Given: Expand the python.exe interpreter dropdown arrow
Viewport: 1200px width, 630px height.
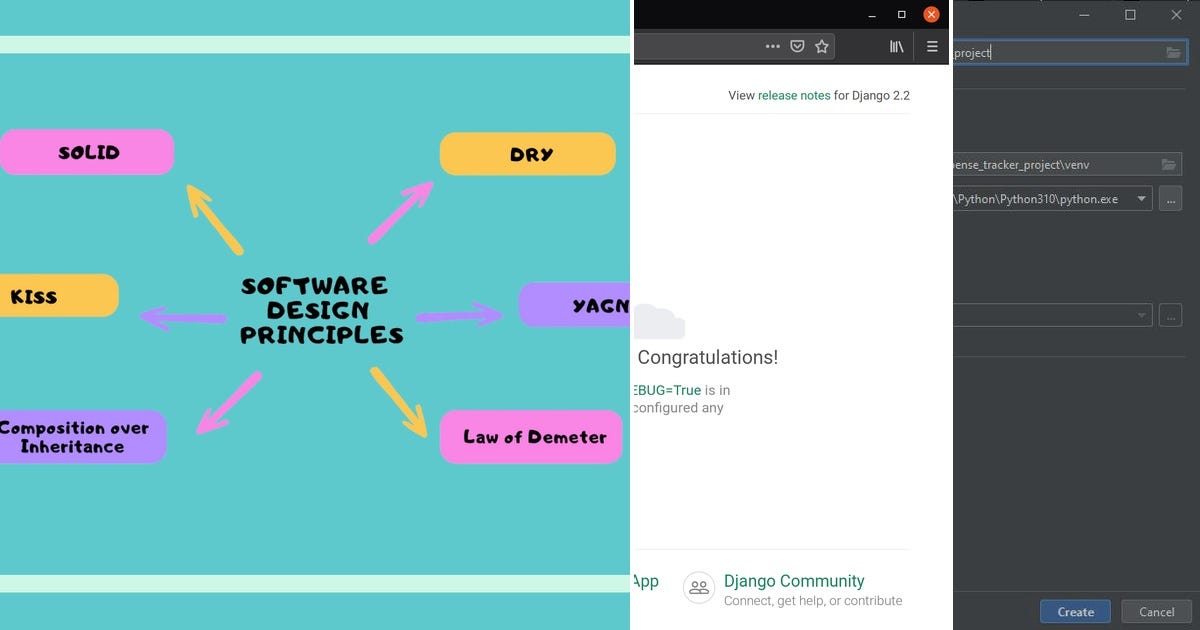Looking at the screenshot, I should point(1140,198).
